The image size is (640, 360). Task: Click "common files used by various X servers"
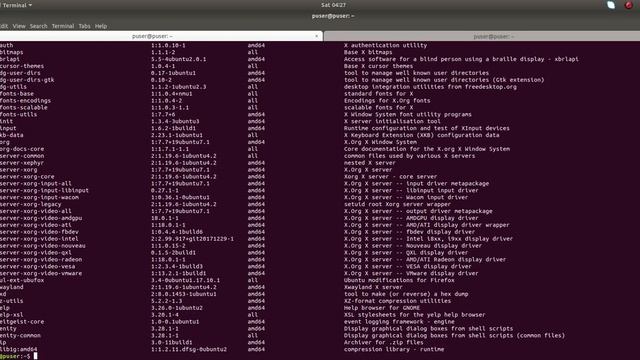409,156
